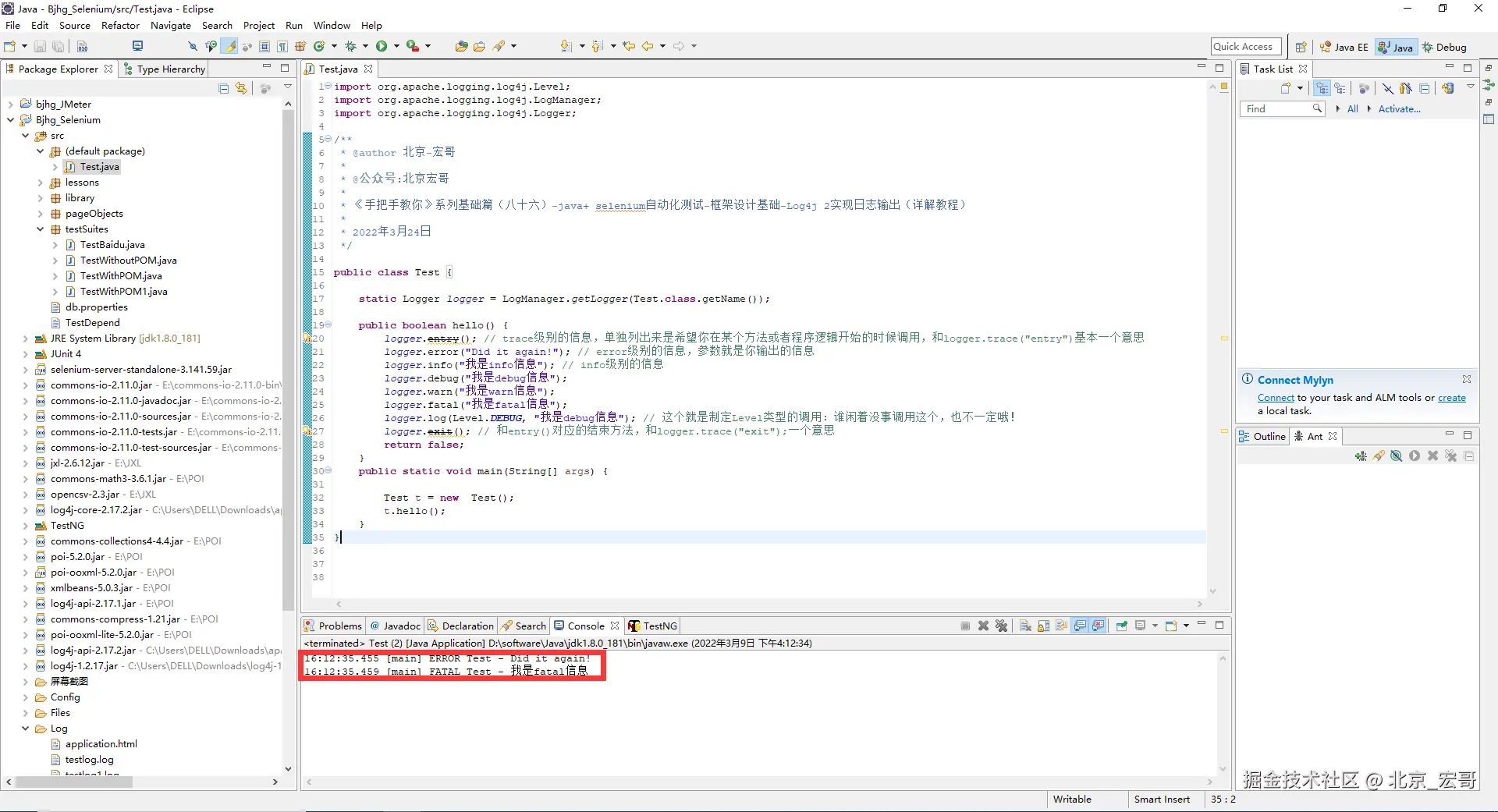Viewport: 1498px width, 812px height.
Task: Toggle Word Wrap in Console
Action: coord(1061,626)
